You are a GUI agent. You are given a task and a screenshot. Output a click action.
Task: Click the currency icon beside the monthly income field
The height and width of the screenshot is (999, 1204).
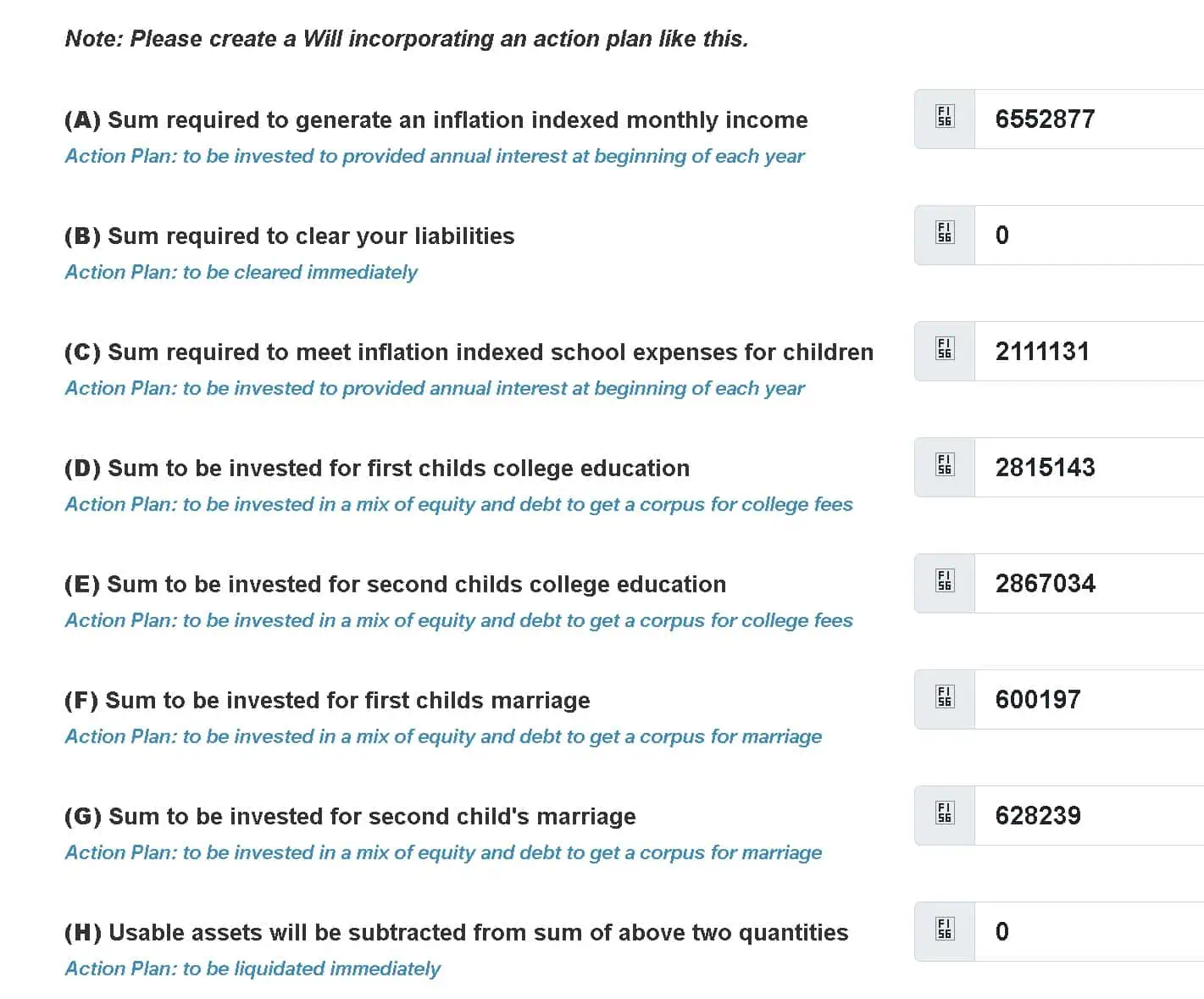(x=943, y=118)
